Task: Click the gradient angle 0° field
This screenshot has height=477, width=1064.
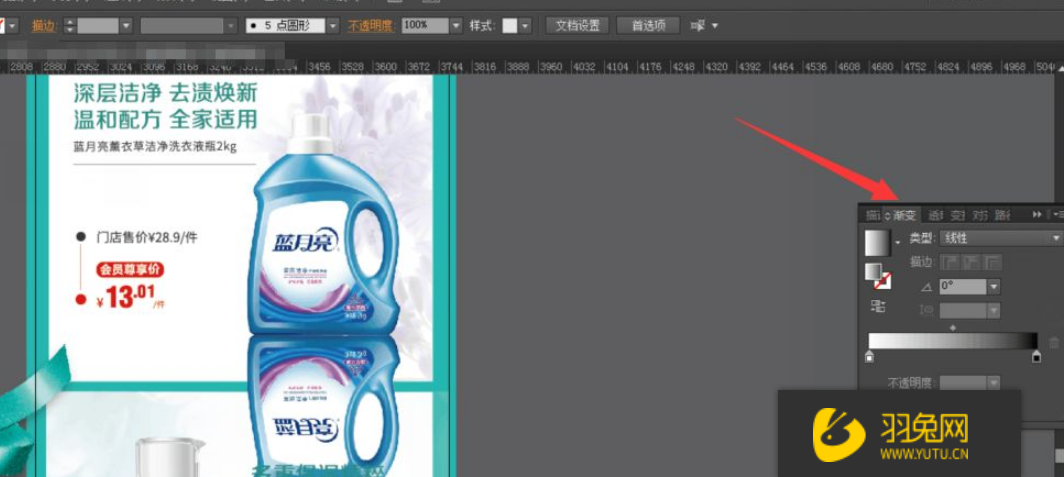Action: pos(962,286)
